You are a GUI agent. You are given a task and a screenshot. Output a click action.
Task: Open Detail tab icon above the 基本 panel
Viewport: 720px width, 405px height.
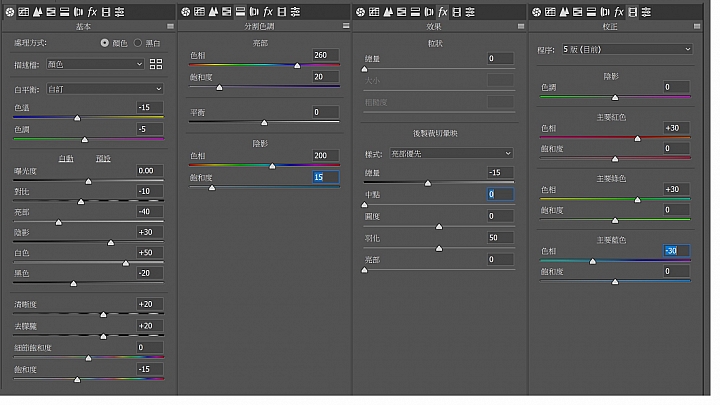click(x=37, y=12)
